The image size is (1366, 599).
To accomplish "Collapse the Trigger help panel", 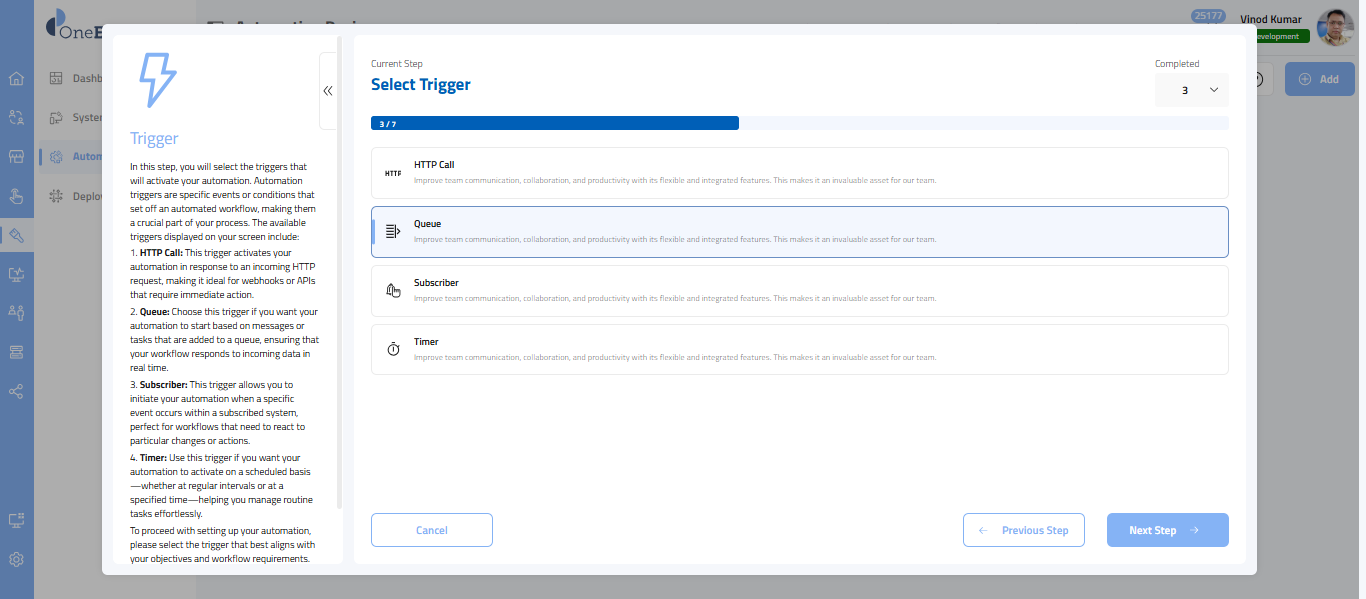I will [328, 91].
